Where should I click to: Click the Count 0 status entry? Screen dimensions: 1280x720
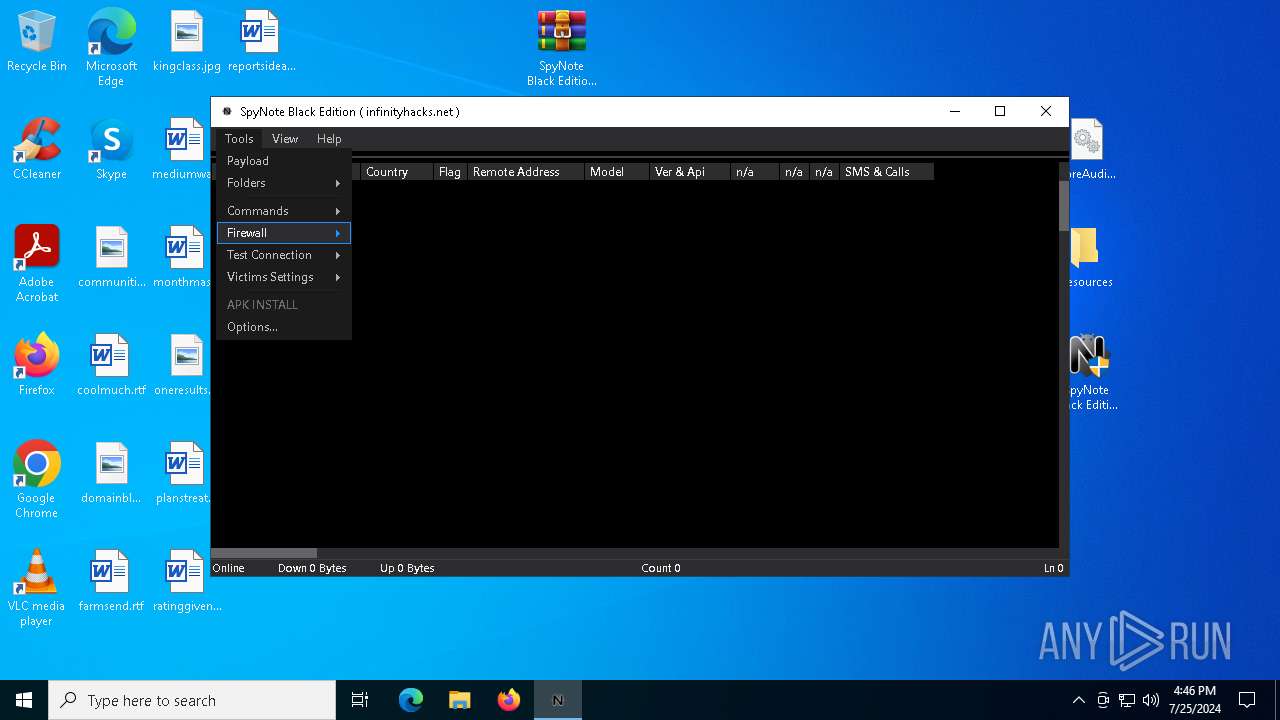click(661, 568)
